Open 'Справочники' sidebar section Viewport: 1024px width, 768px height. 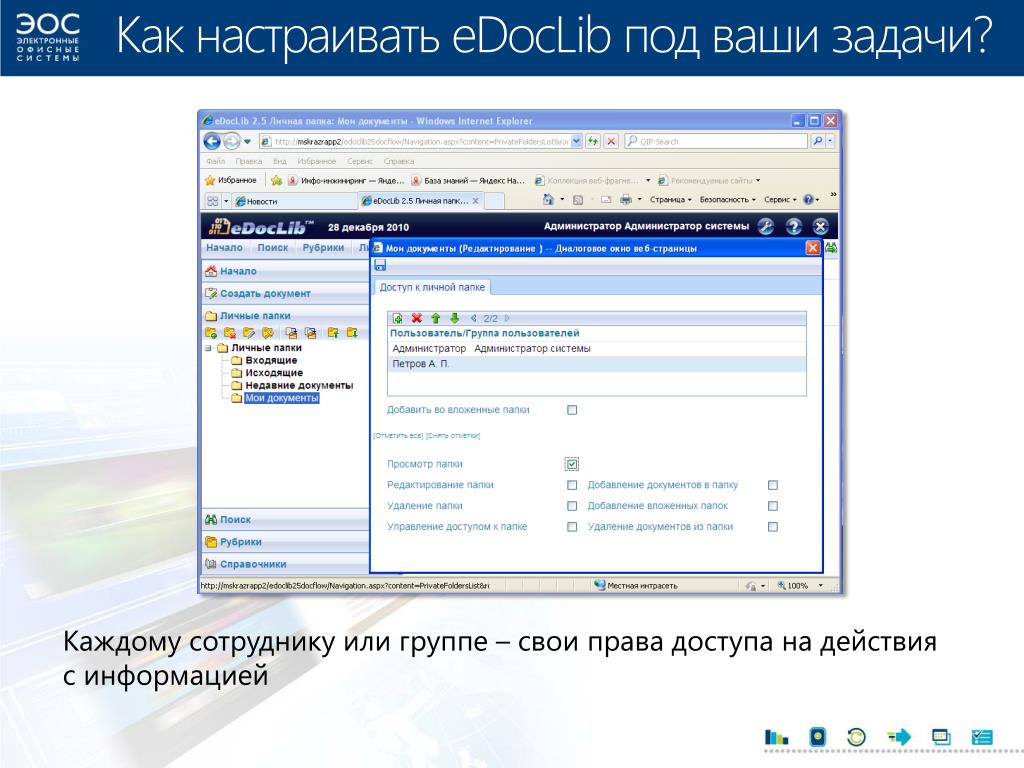pyautogui.click(x=285, y=564)
